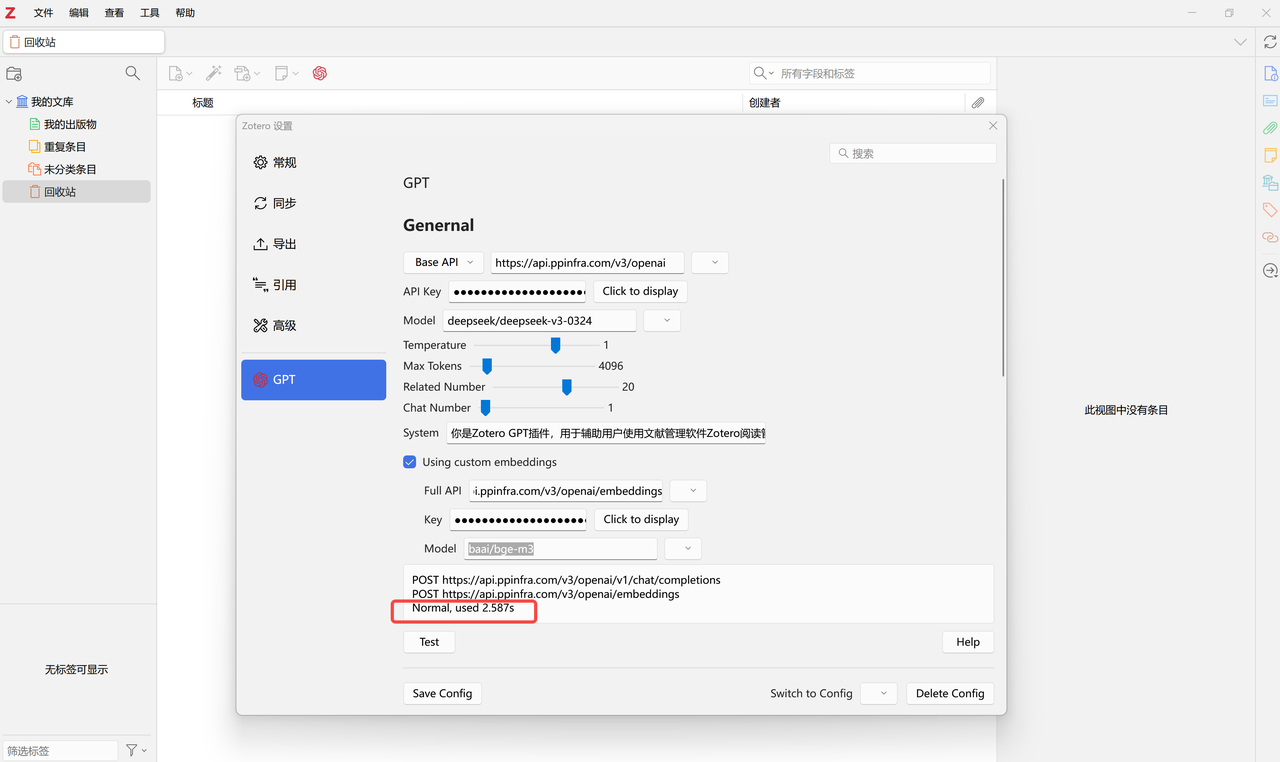The width and height of the screenshot is (1280, 762).
Task: Select 重复条目 in the library tree
Action: (x=65, y=147)
